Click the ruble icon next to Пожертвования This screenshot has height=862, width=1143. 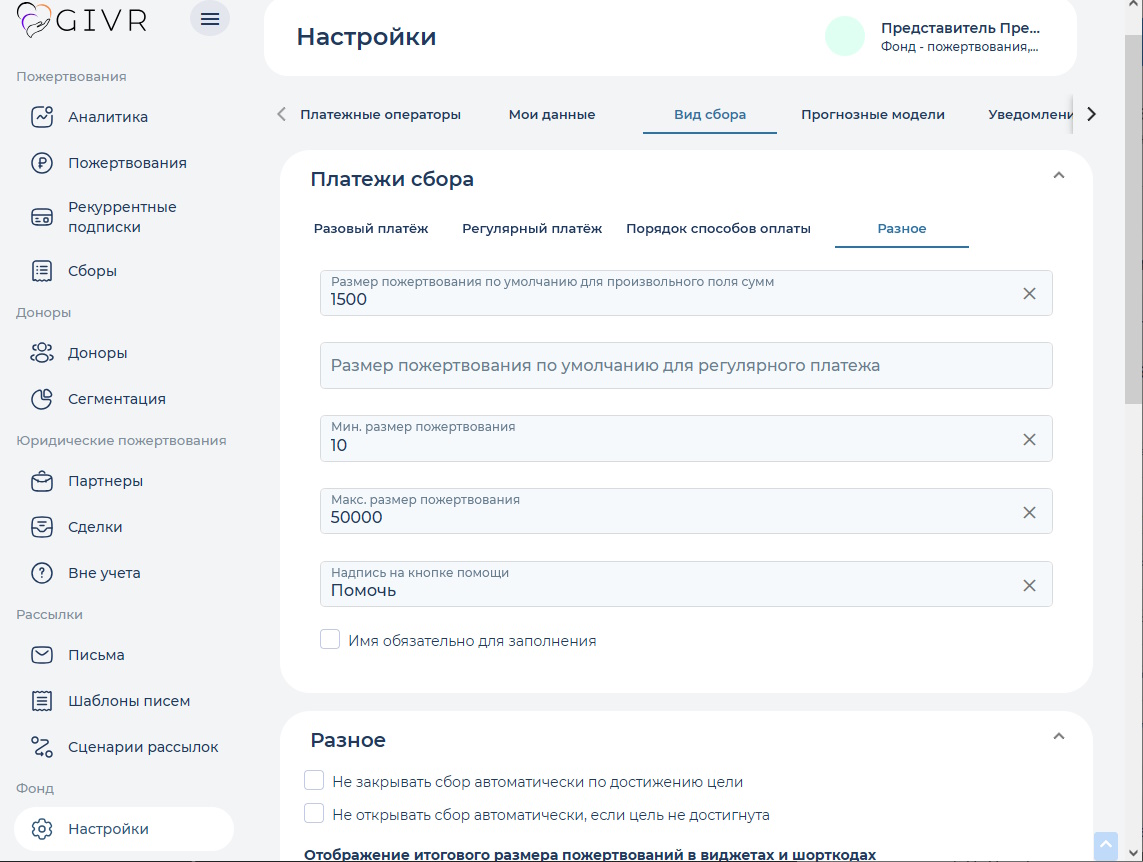point(42,162)
